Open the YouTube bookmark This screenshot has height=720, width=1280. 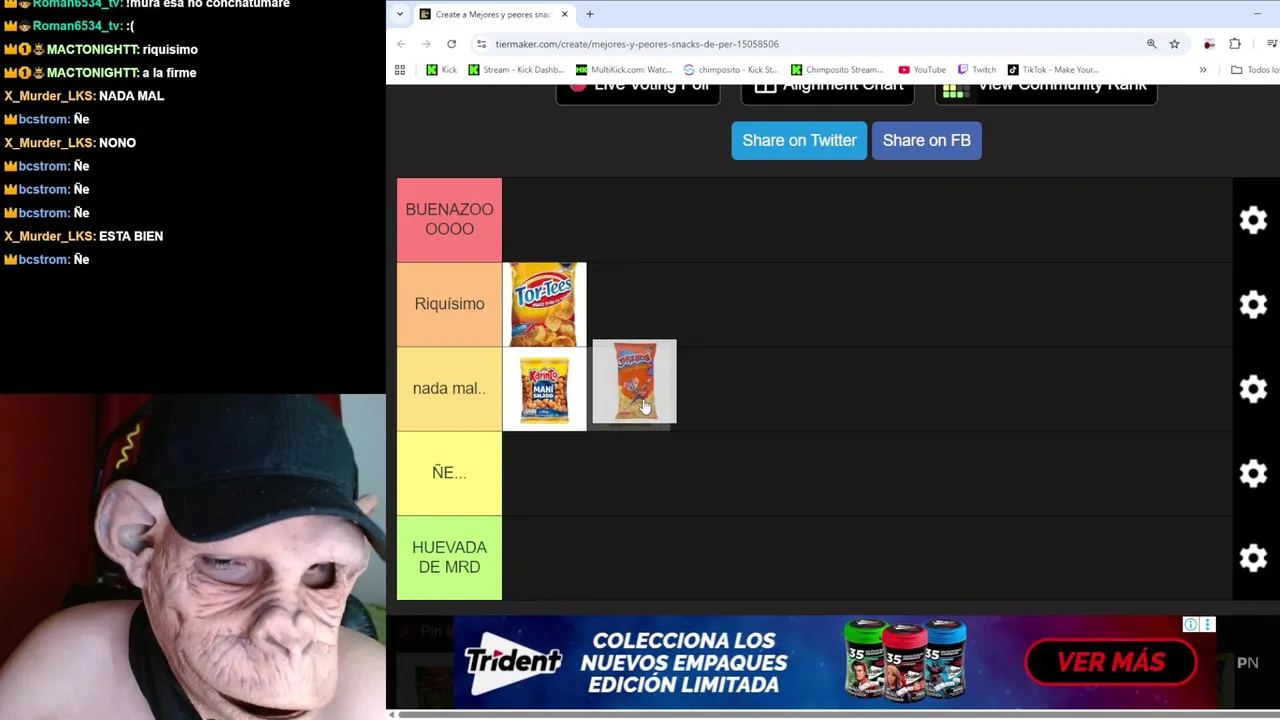click(x=922, y=70)
